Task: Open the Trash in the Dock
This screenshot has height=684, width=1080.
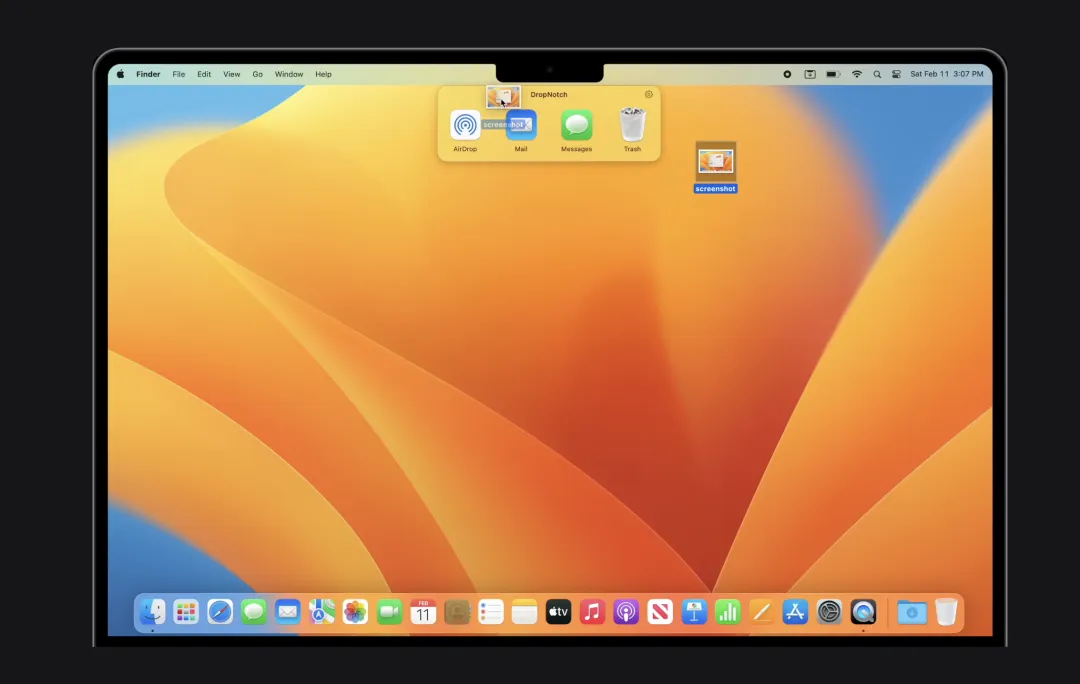Action: (x=946, y=612)
